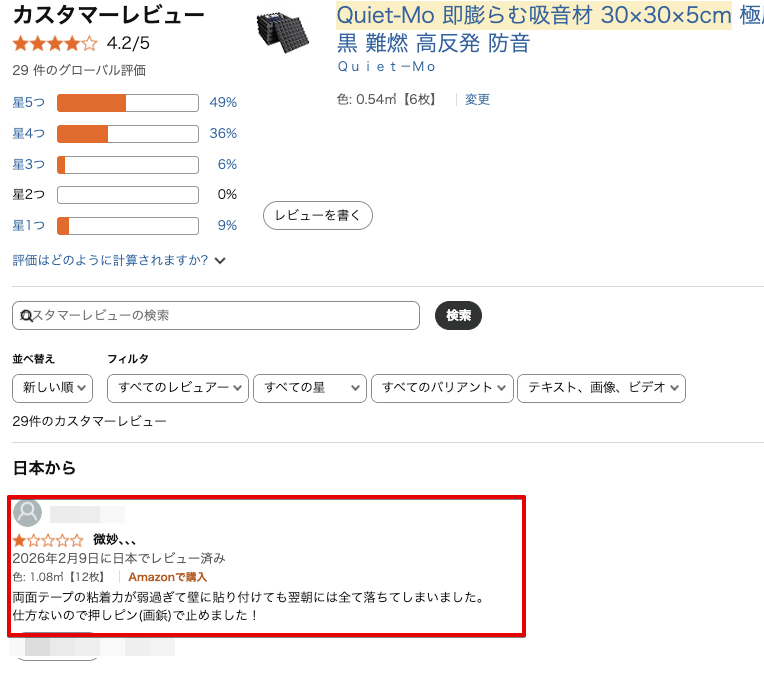Open the 微妙、、、 review title
764x681 pixels.
tap(115, 540)
